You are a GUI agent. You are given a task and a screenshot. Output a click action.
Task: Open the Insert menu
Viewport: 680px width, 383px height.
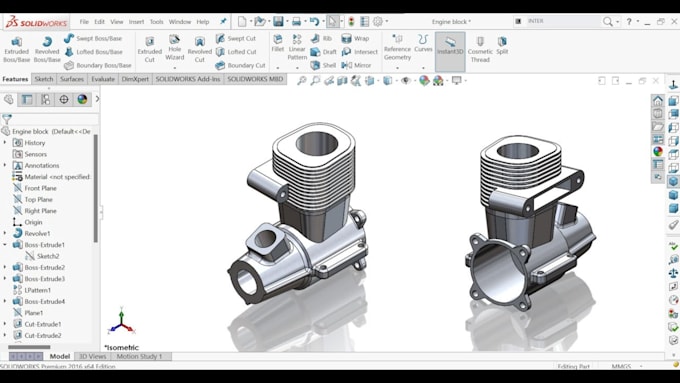136,22
